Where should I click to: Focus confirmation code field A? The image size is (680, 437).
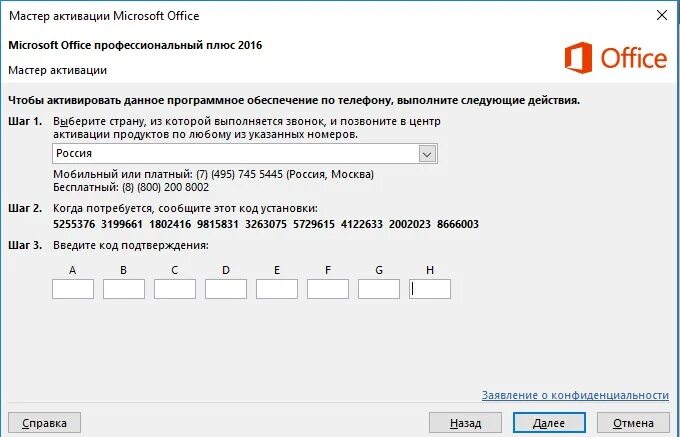[73, 289]
